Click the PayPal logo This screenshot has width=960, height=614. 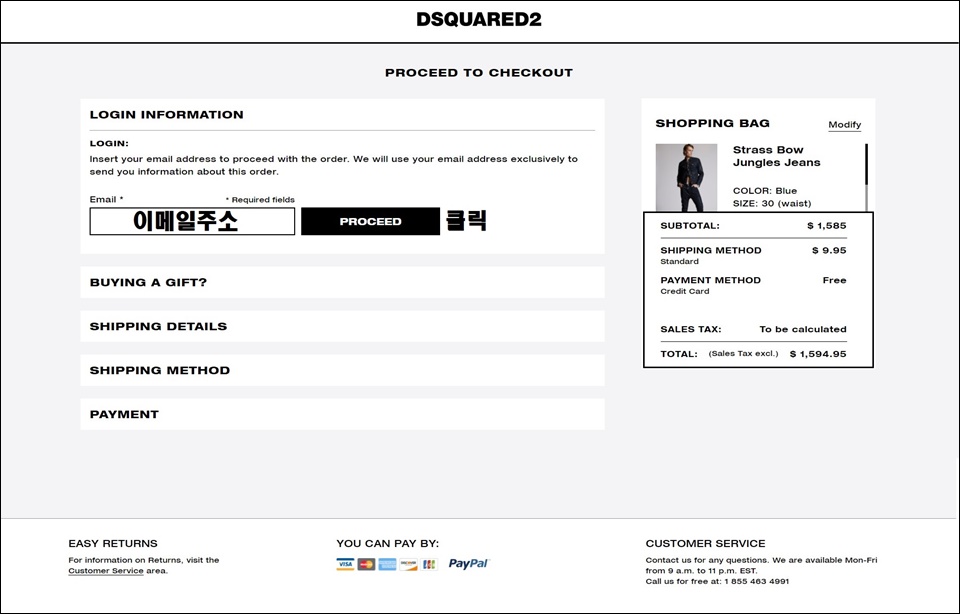[469, 563]
